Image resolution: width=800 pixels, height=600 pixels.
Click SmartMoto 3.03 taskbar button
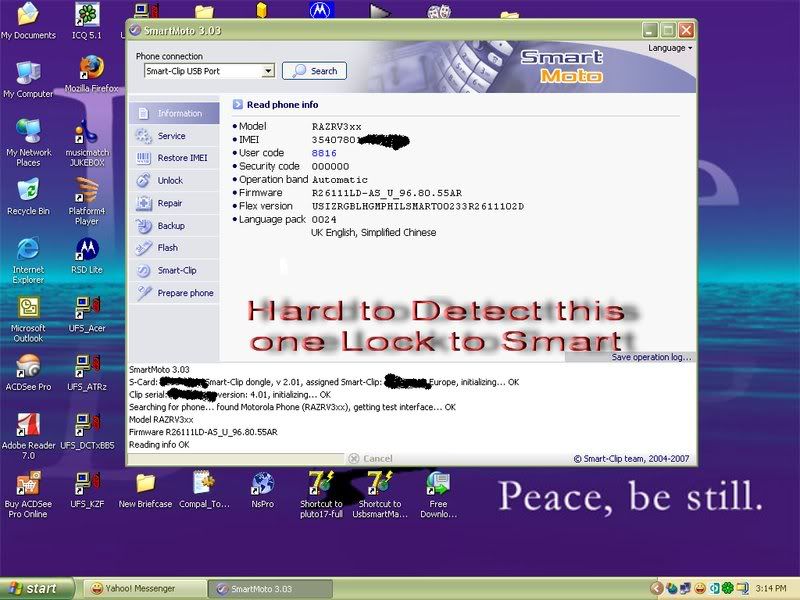coord(270,589)
